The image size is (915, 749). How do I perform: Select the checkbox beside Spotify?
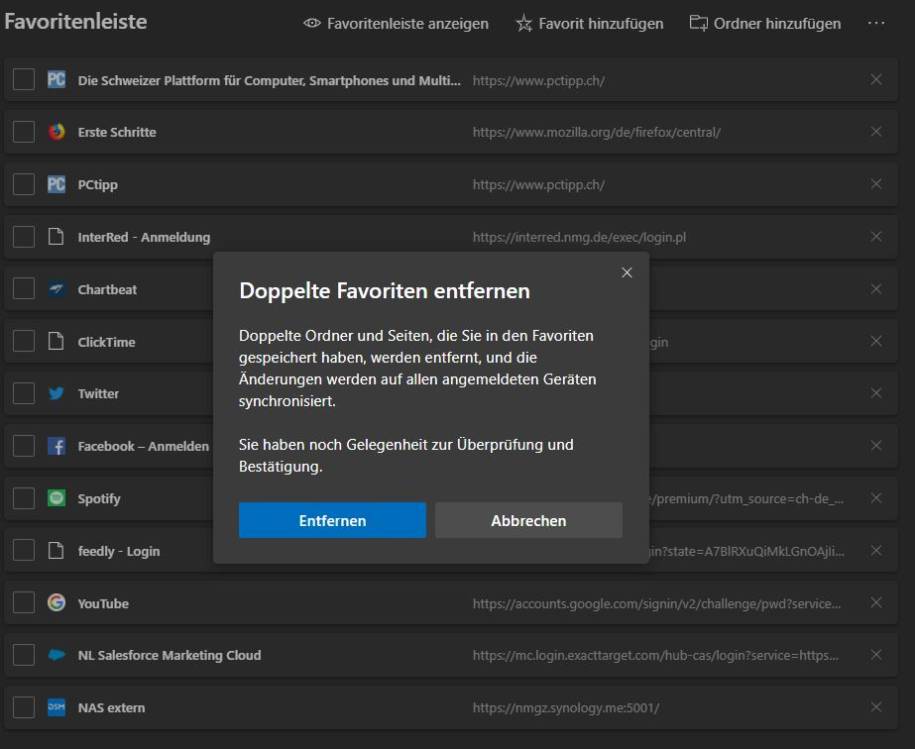22,498
